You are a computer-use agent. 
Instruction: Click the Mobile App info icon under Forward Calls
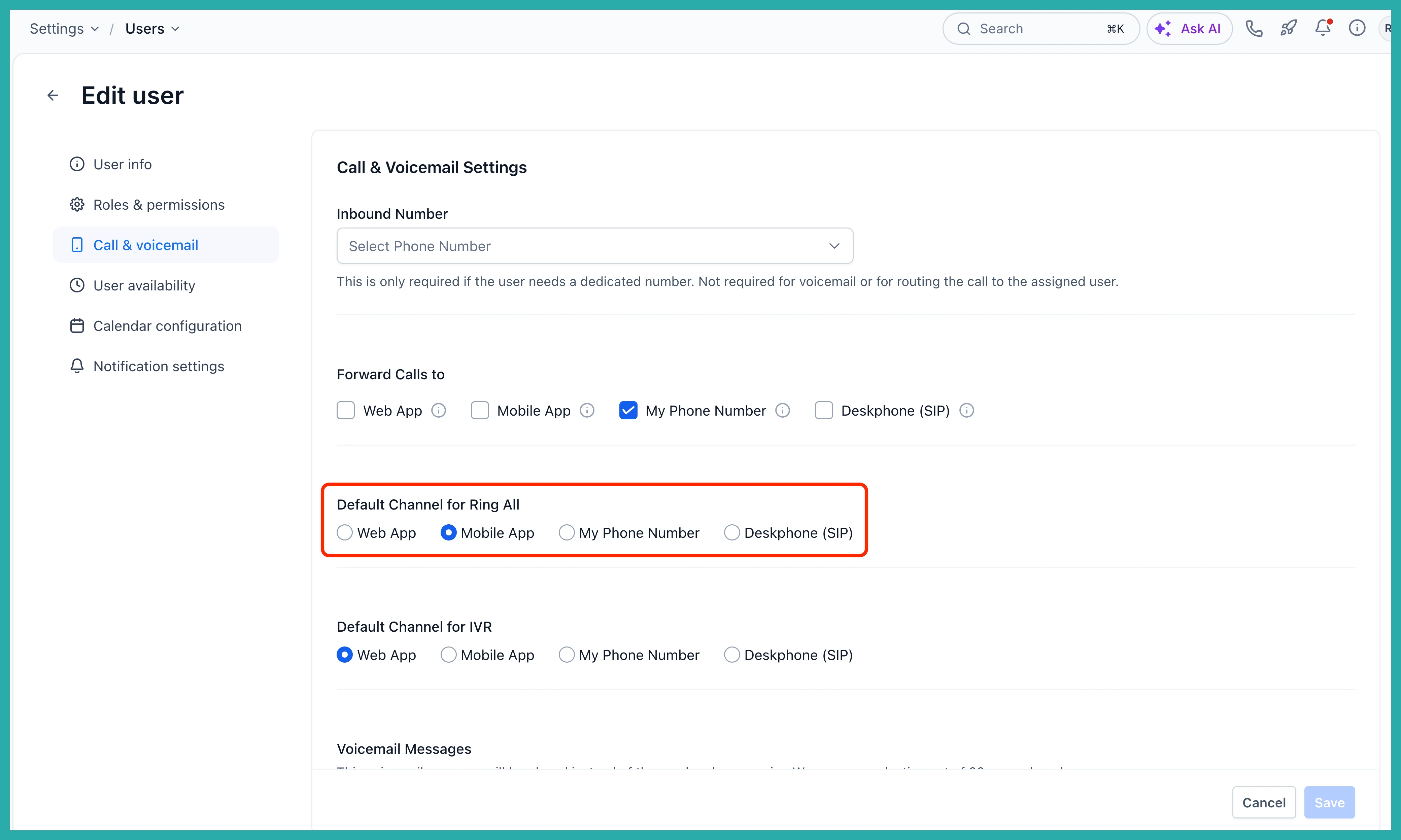pyautogui.click(x=587, y=410)
